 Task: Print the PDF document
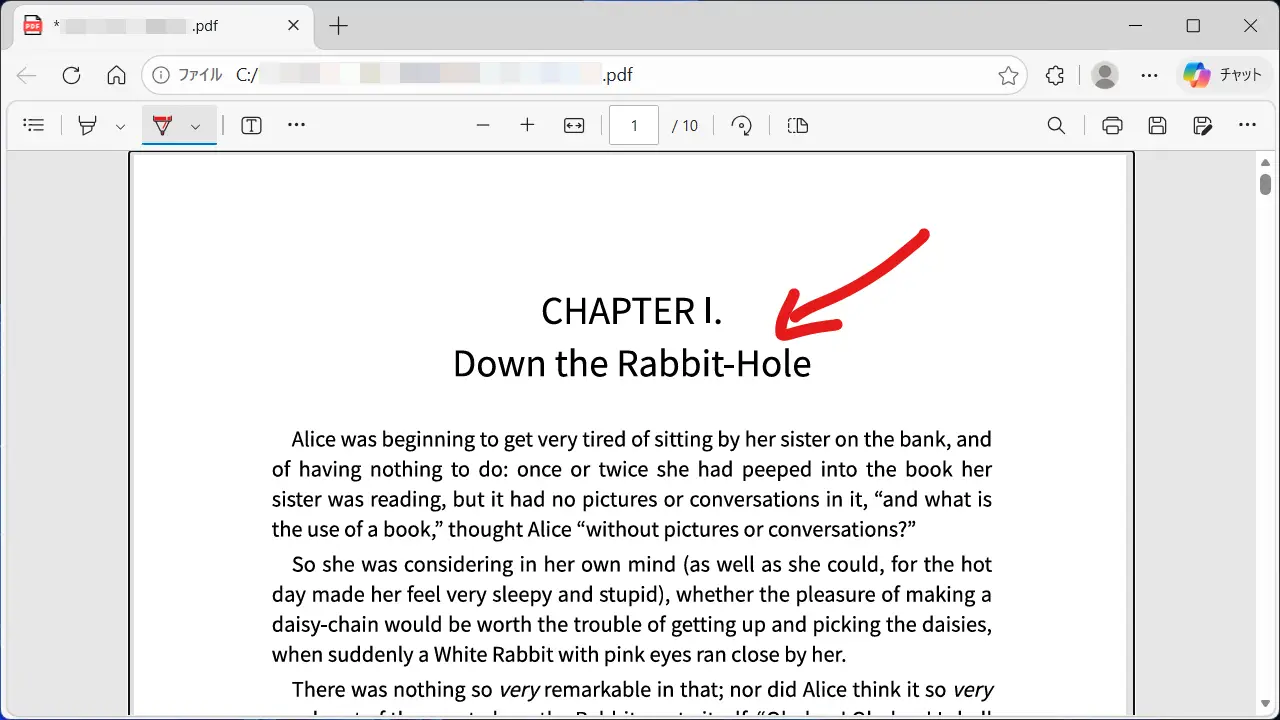tap(1112, 125)
